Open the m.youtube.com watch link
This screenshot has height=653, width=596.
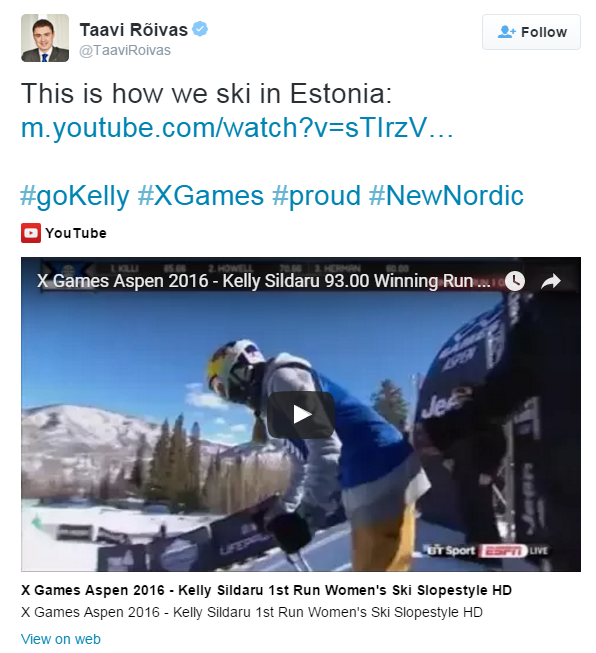pyautogui.click(x=237, y=127)
